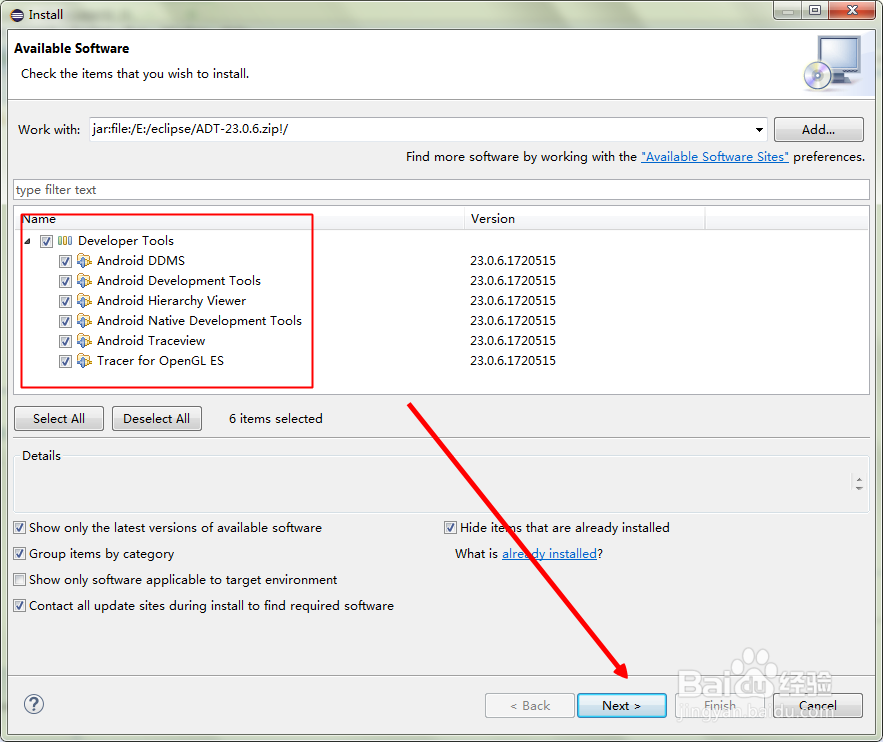Collapse the Developer Tools tree node
883x742 pixels.
(27, 242)
